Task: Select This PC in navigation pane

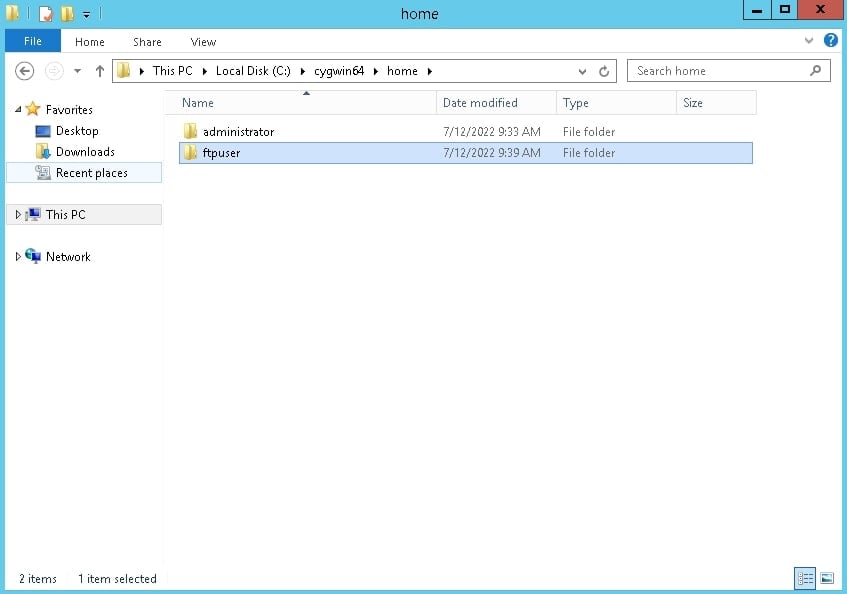Action: (65, 214)
